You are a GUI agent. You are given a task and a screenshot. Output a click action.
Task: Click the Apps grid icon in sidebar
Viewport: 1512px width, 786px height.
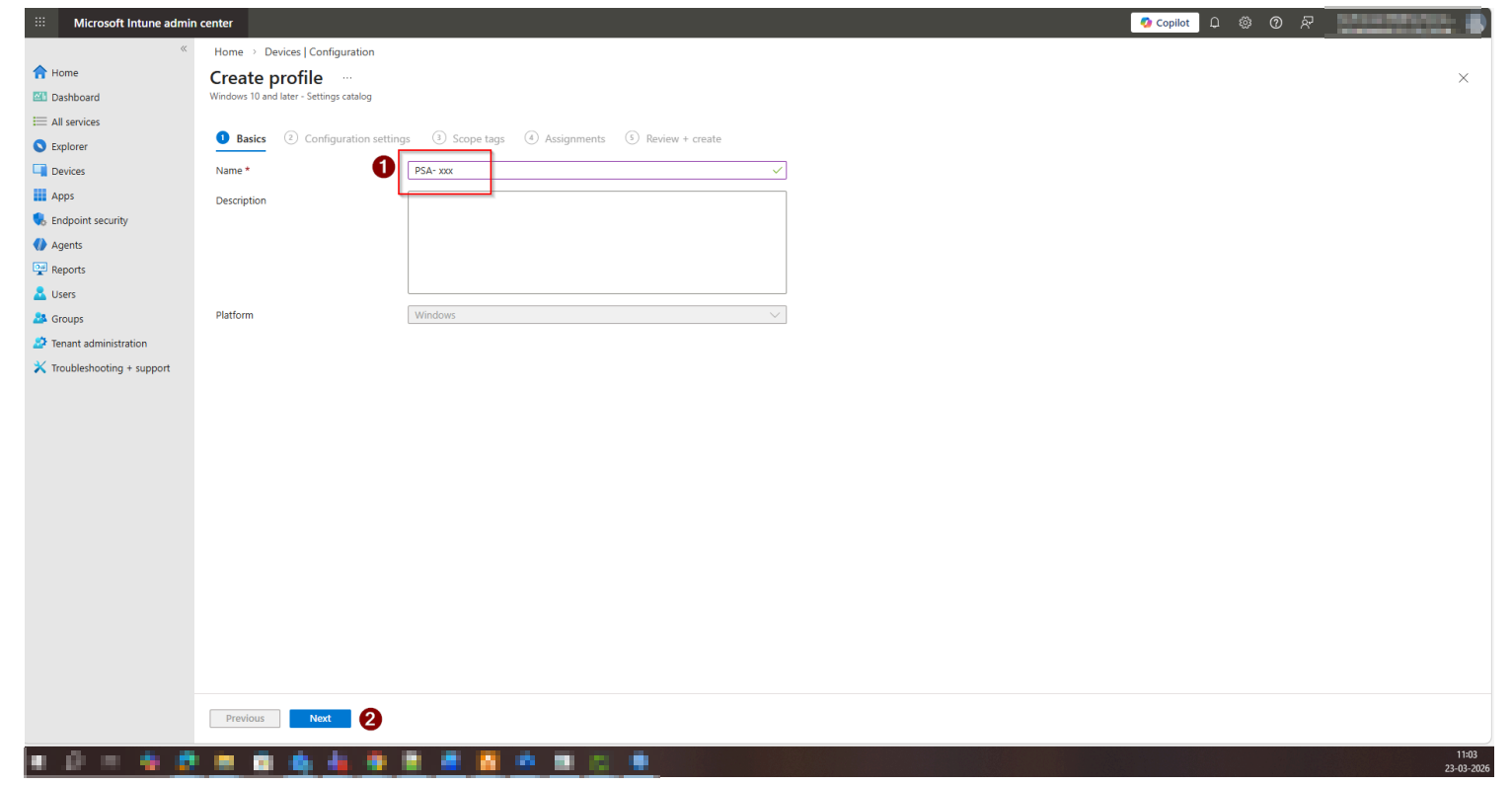point(39,196)
